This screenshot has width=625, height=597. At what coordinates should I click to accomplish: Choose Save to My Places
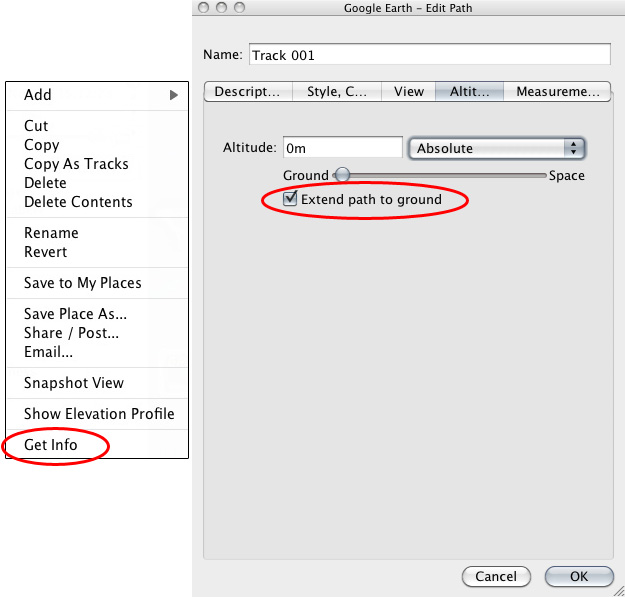[83, 283]
